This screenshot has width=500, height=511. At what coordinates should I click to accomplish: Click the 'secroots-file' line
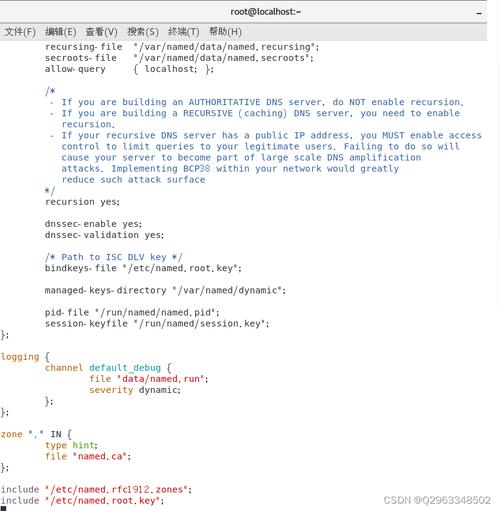pos(179,58)
